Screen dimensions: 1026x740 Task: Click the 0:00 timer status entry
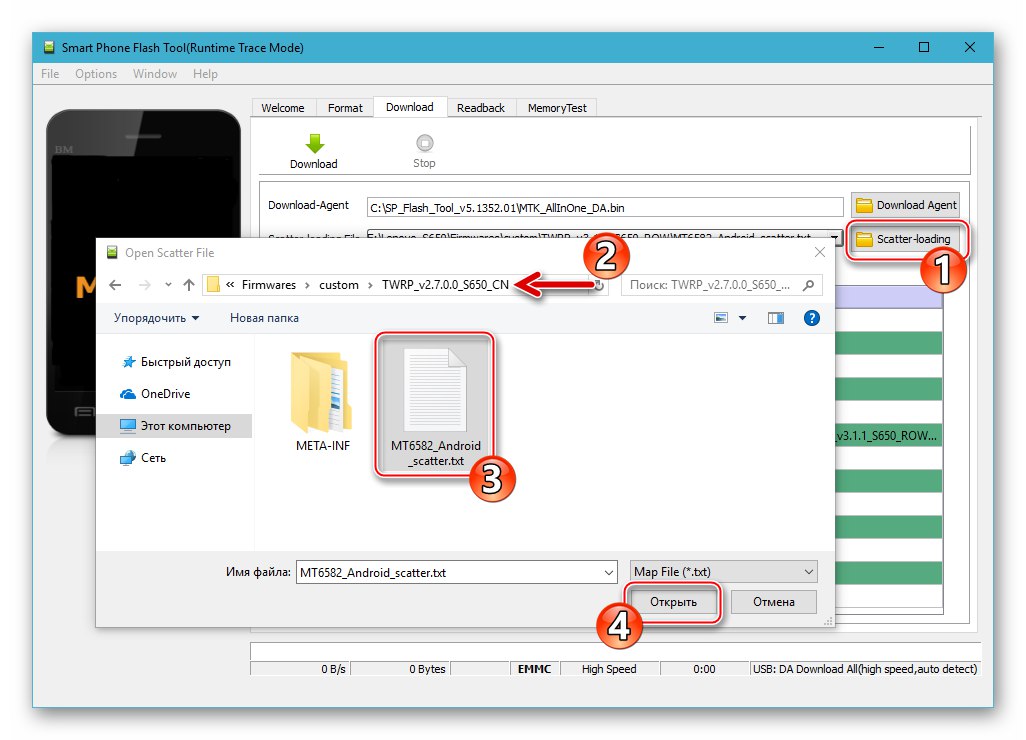click(x=704, y=669)
